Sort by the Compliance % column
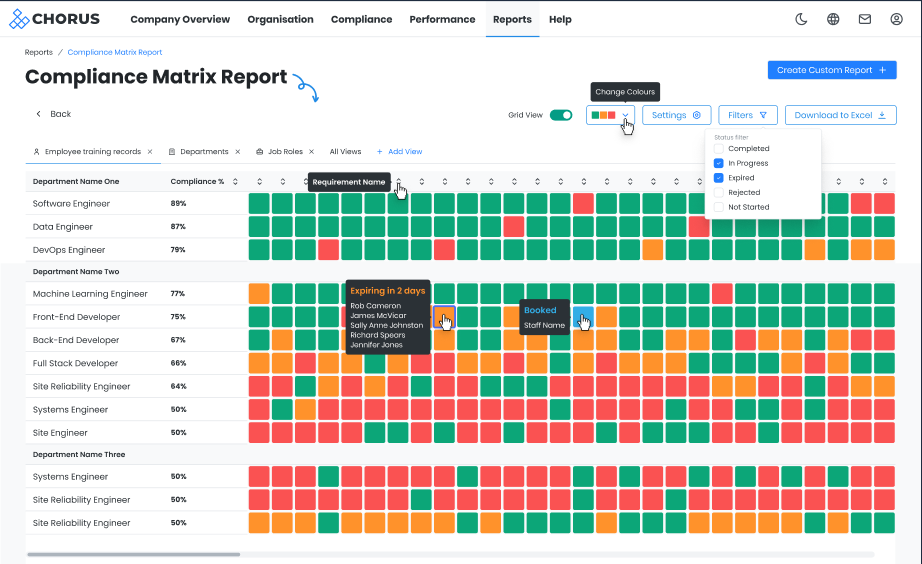The image size is (922, 564). point(235,182)
